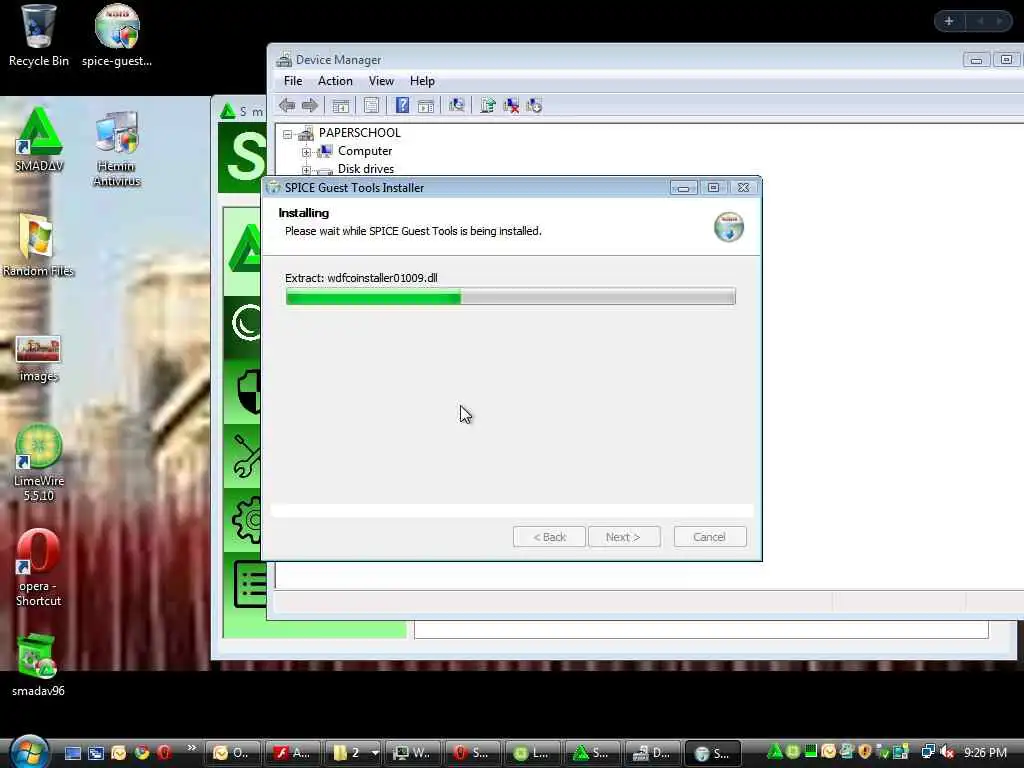Select Disk drives in the device tree

366,168
